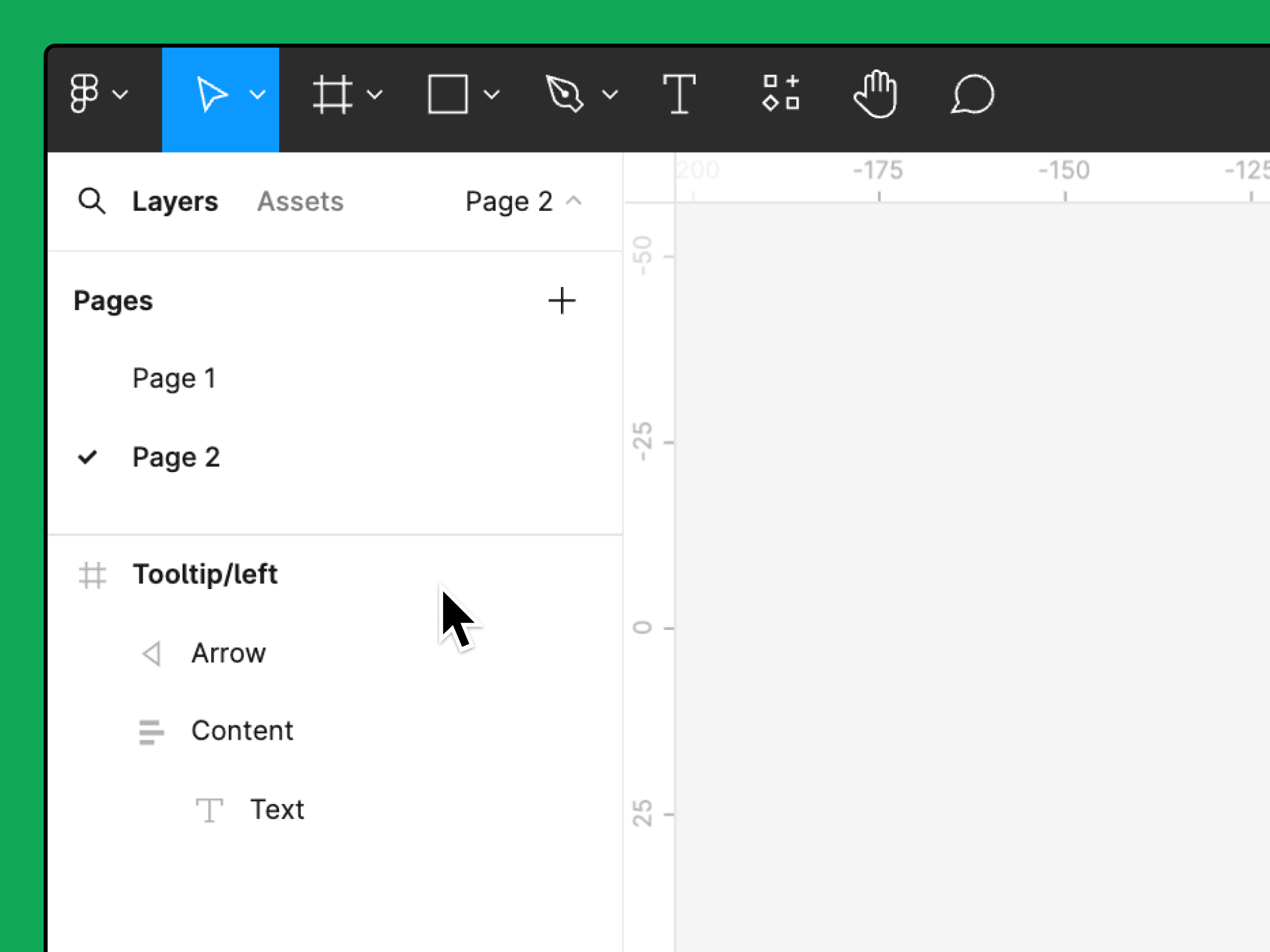Open Pen tool dropdown chevron
The height and width of the screenshot is (952, 1270).
click(610, 95)
